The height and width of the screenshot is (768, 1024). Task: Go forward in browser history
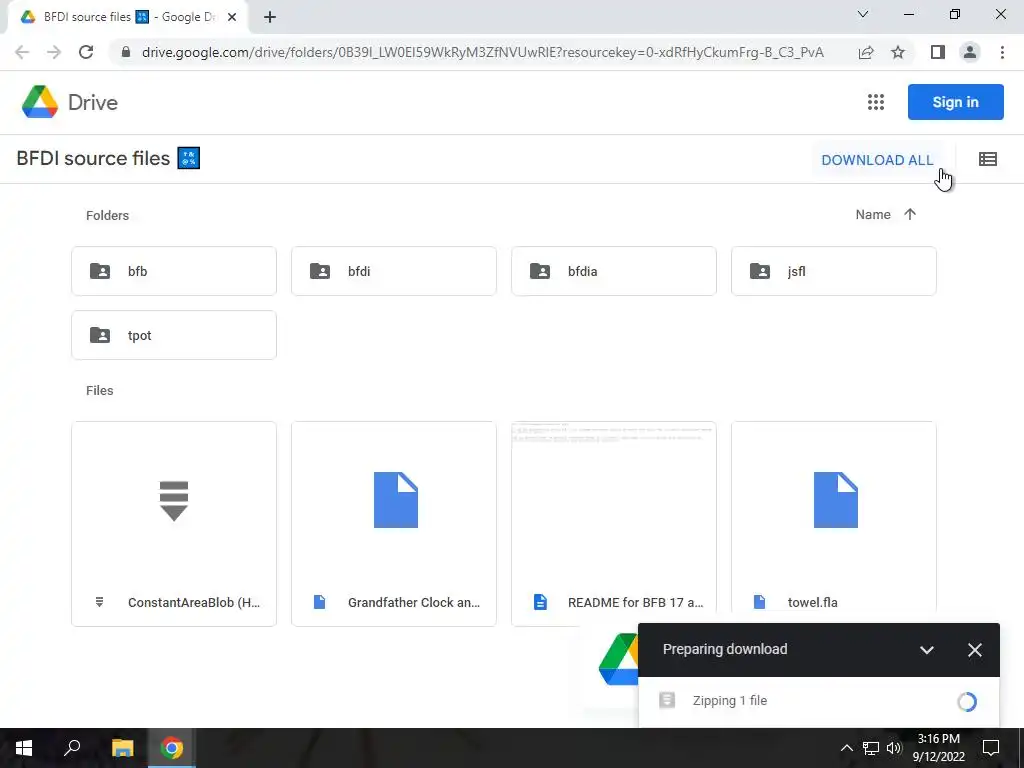[x=54, y=52]
